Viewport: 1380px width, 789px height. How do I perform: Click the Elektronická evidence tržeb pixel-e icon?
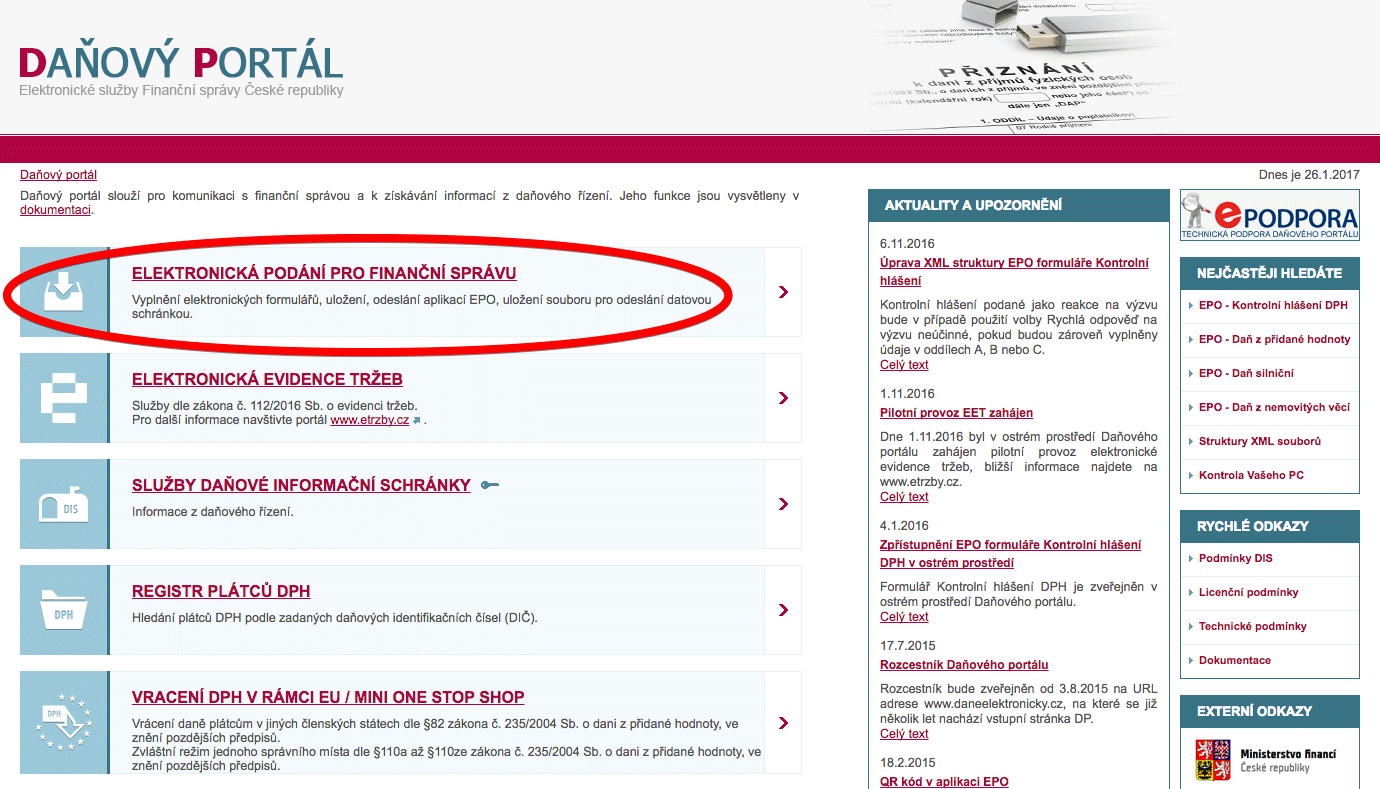(x=64, y=397)
